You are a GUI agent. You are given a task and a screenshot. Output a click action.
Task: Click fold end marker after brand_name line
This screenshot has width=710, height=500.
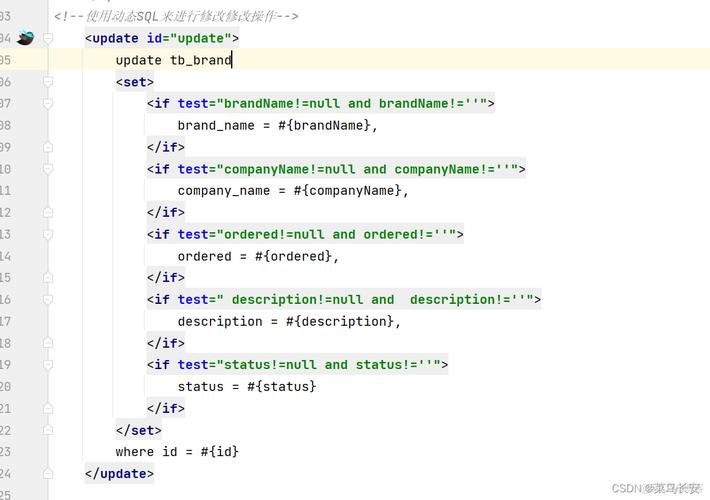click(x=48, y=147)
